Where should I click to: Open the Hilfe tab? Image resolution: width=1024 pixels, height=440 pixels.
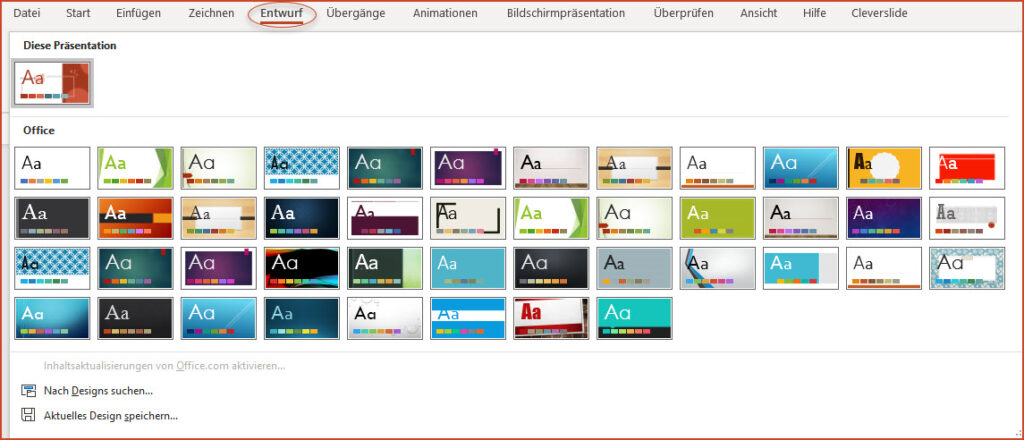814,13
